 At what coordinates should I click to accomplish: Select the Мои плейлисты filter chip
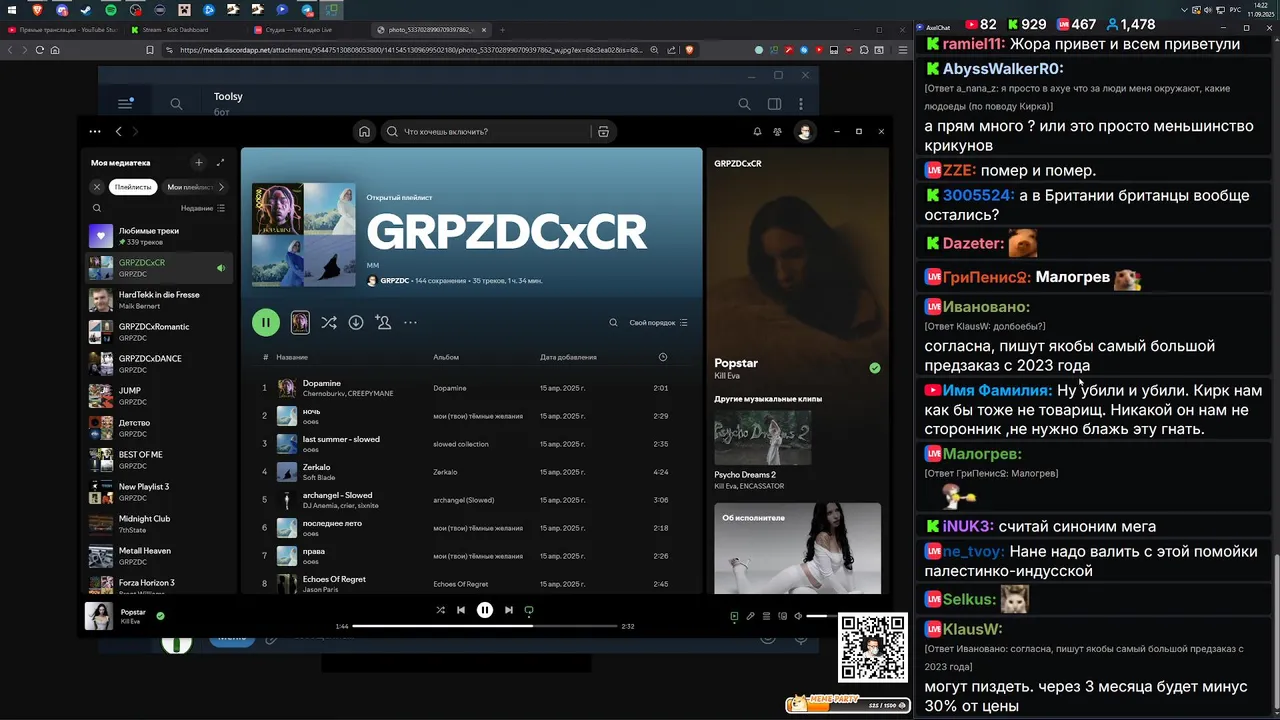point(190,187)
